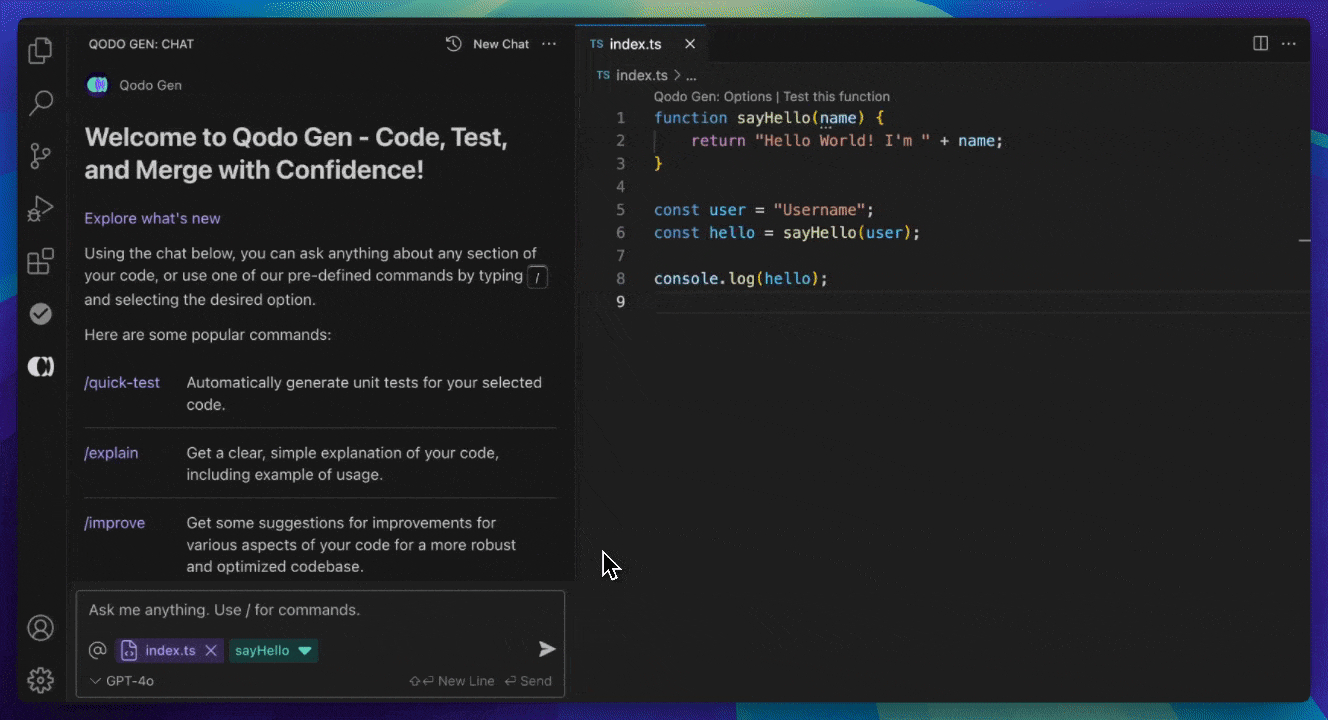Open the Explore what's new link
Image resolution: width=1328 pixels, height=720 pixels.
[x=152, y=218]
